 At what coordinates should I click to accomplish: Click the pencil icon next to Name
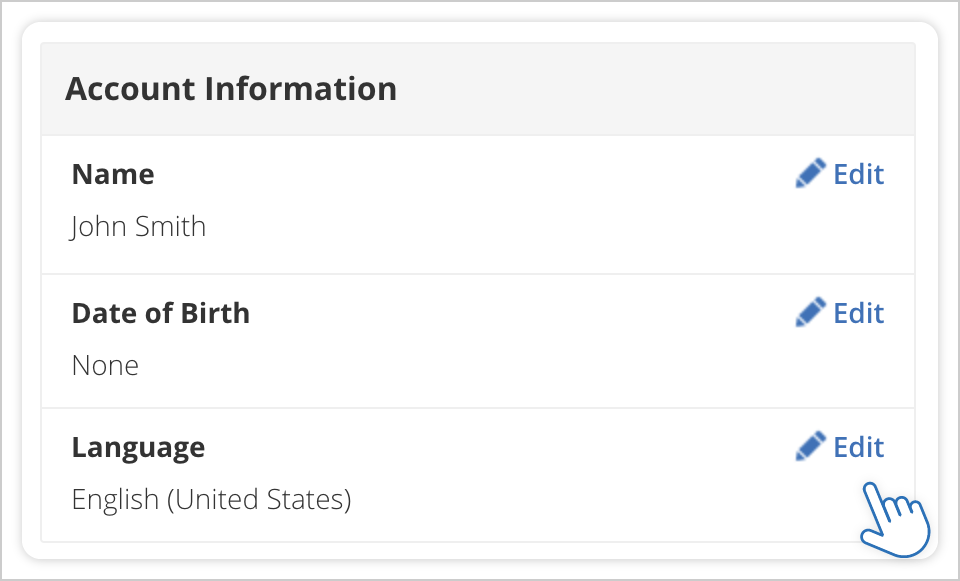coord(810,173)
